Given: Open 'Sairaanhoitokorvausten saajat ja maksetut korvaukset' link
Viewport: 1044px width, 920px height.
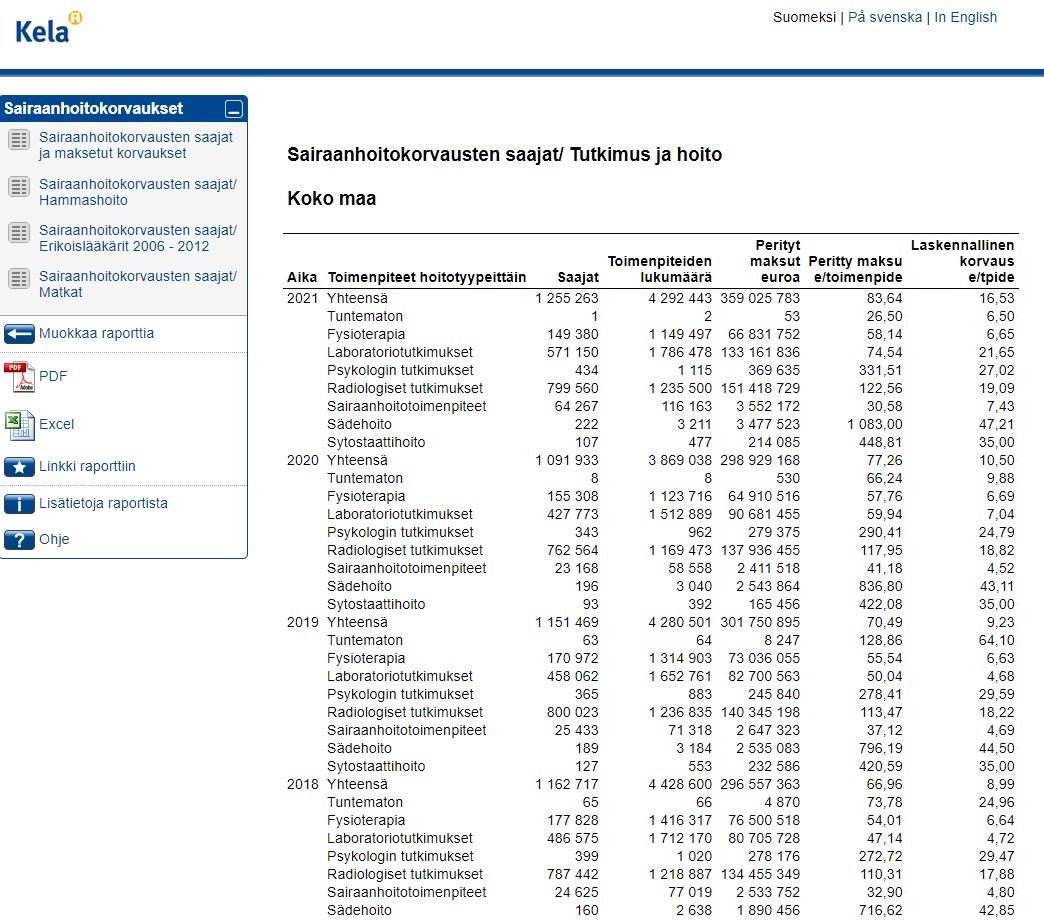Looking at the screenshot, I should pos(136,145).
